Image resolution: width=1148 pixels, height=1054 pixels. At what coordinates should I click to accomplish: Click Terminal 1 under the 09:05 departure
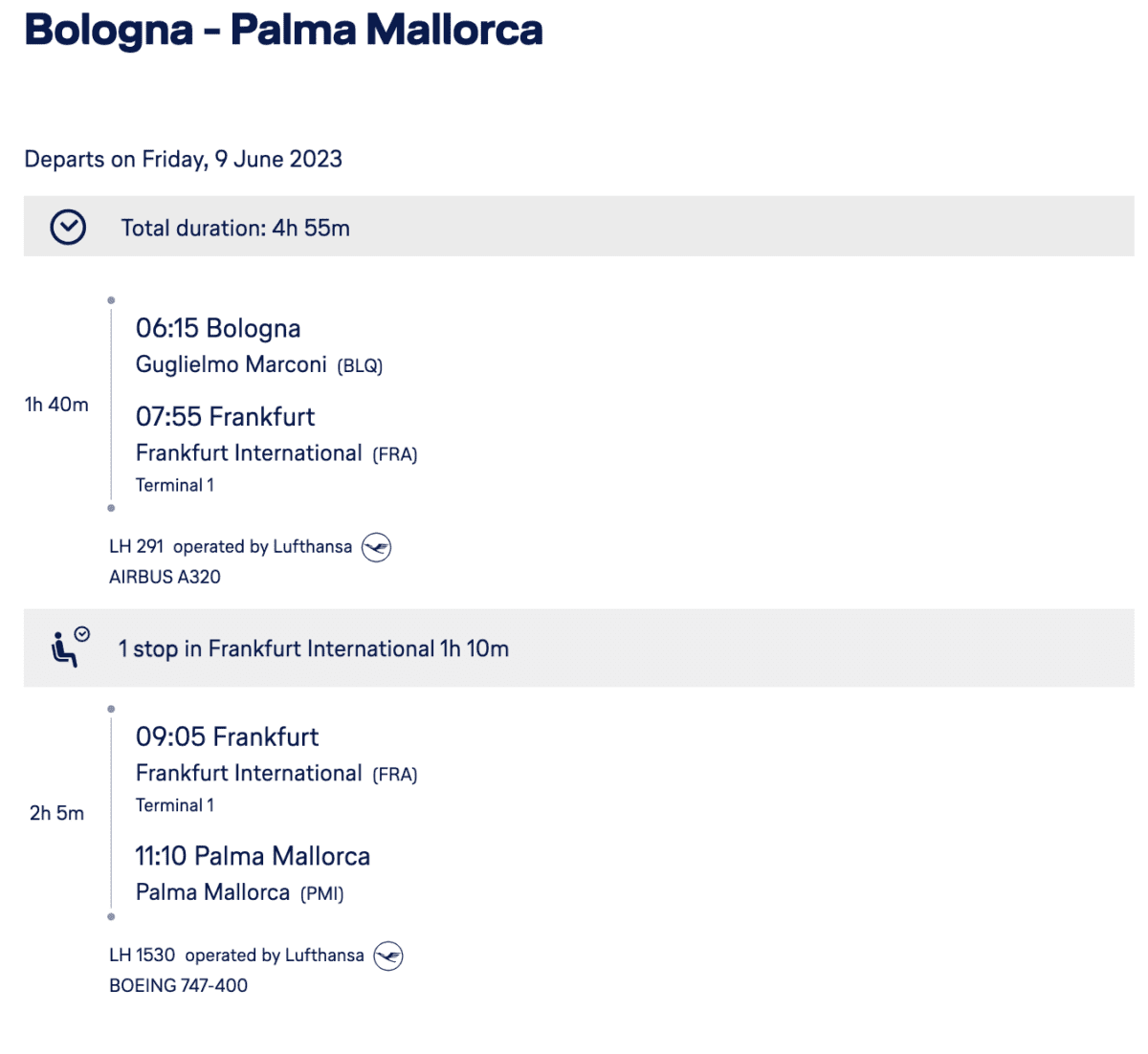tap(175, 805)
